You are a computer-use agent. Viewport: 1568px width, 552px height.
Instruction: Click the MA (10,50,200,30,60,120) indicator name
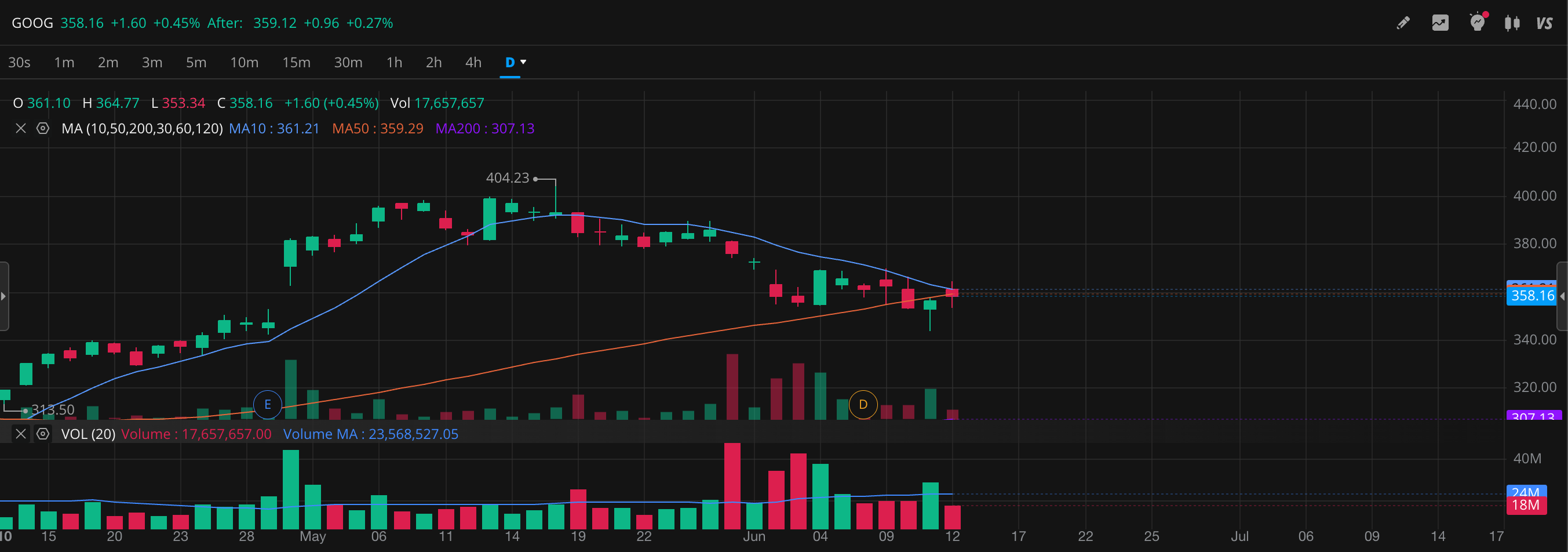[142, 129]
